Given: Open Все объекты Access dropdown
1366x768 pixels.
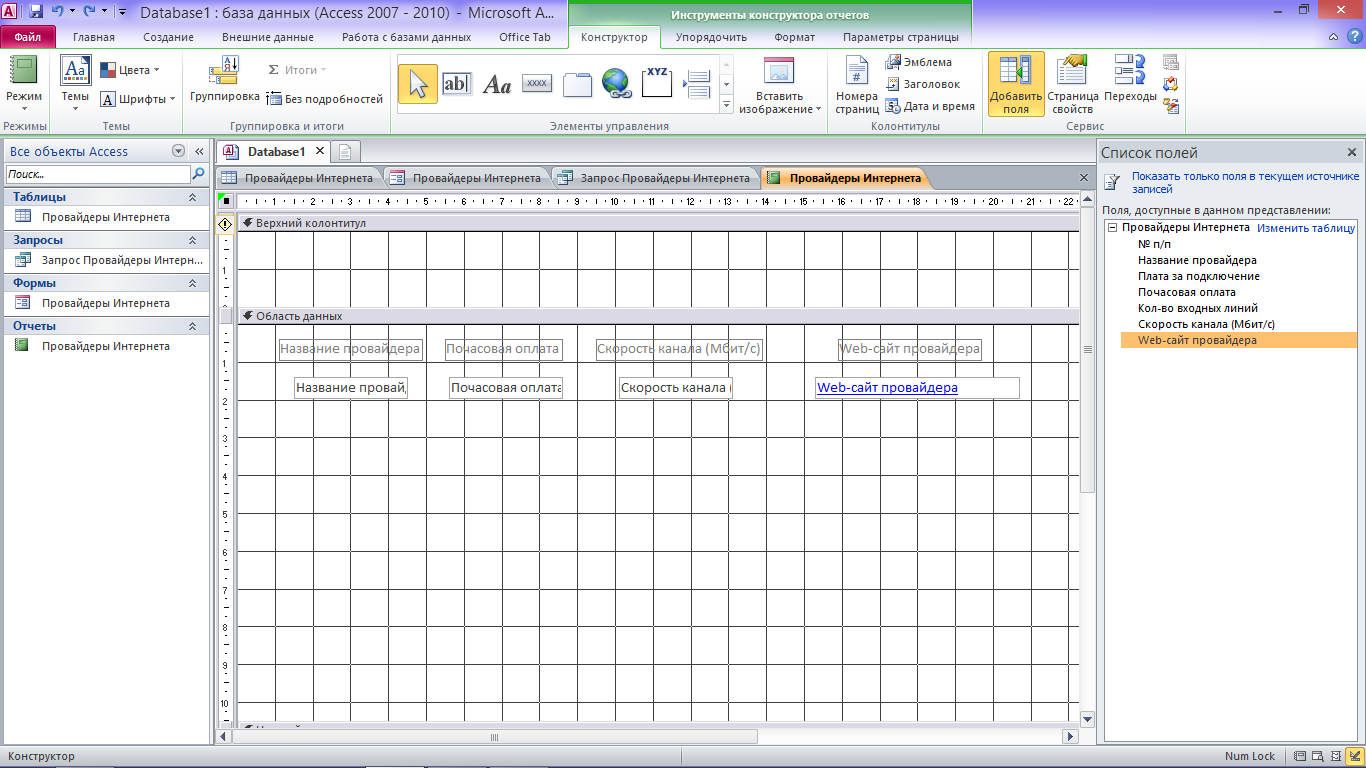Looking at the screenshot, I should click(x=179, y=151).
